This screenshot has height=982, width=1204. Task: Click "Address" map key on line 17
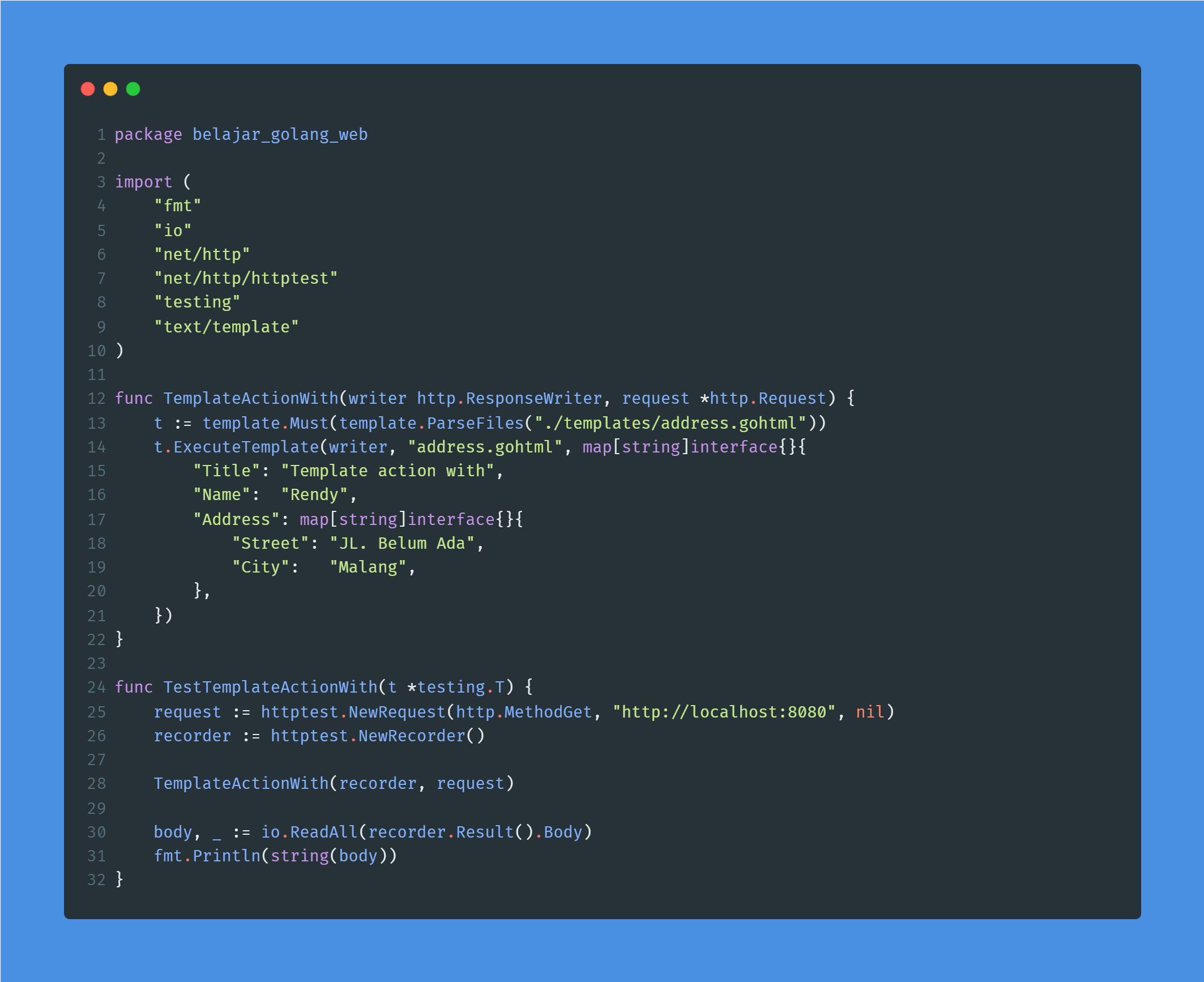coord(236,519)
